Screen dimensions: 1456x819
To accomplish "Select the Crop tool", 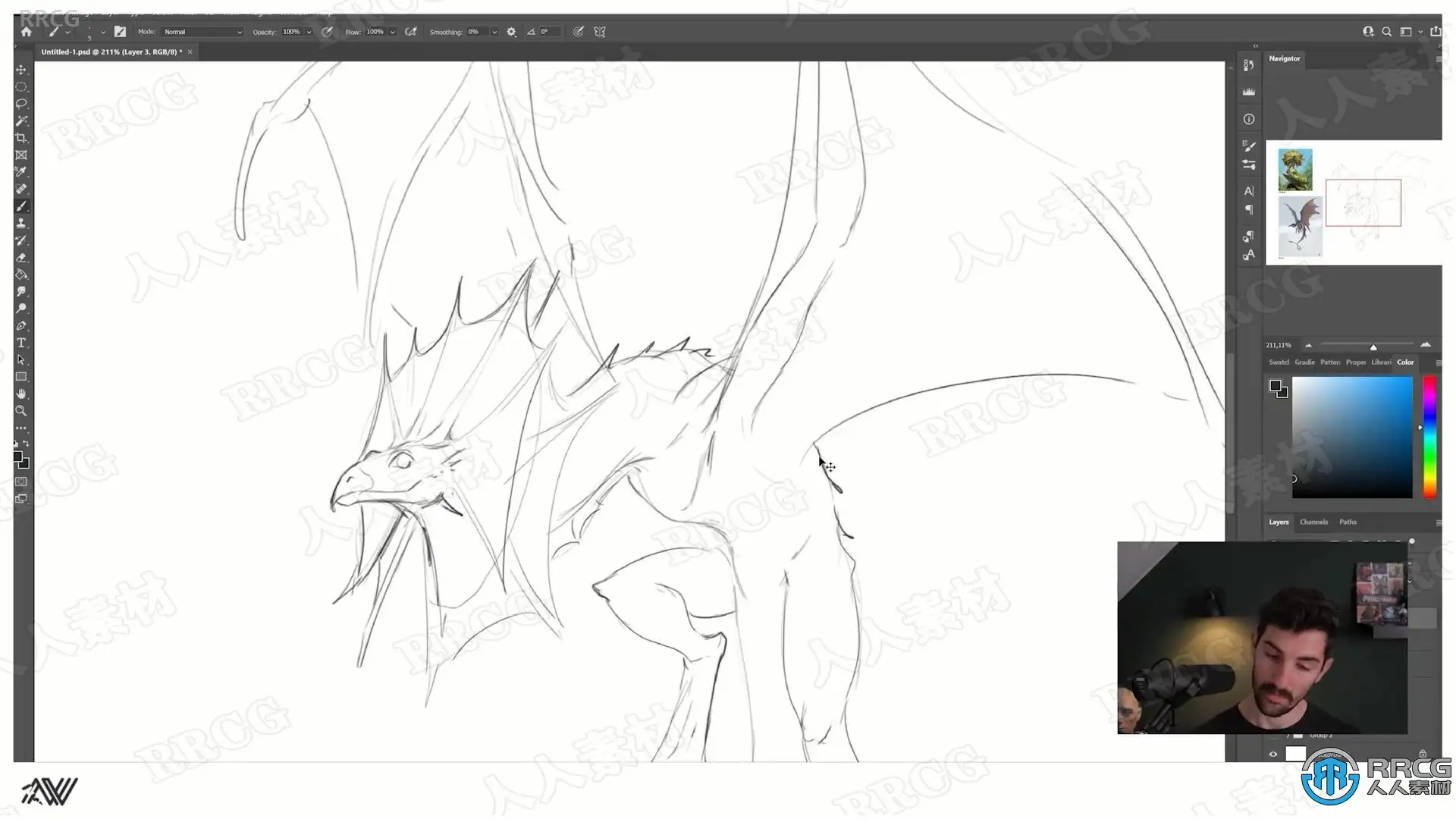I will click(x=21, y=138).
